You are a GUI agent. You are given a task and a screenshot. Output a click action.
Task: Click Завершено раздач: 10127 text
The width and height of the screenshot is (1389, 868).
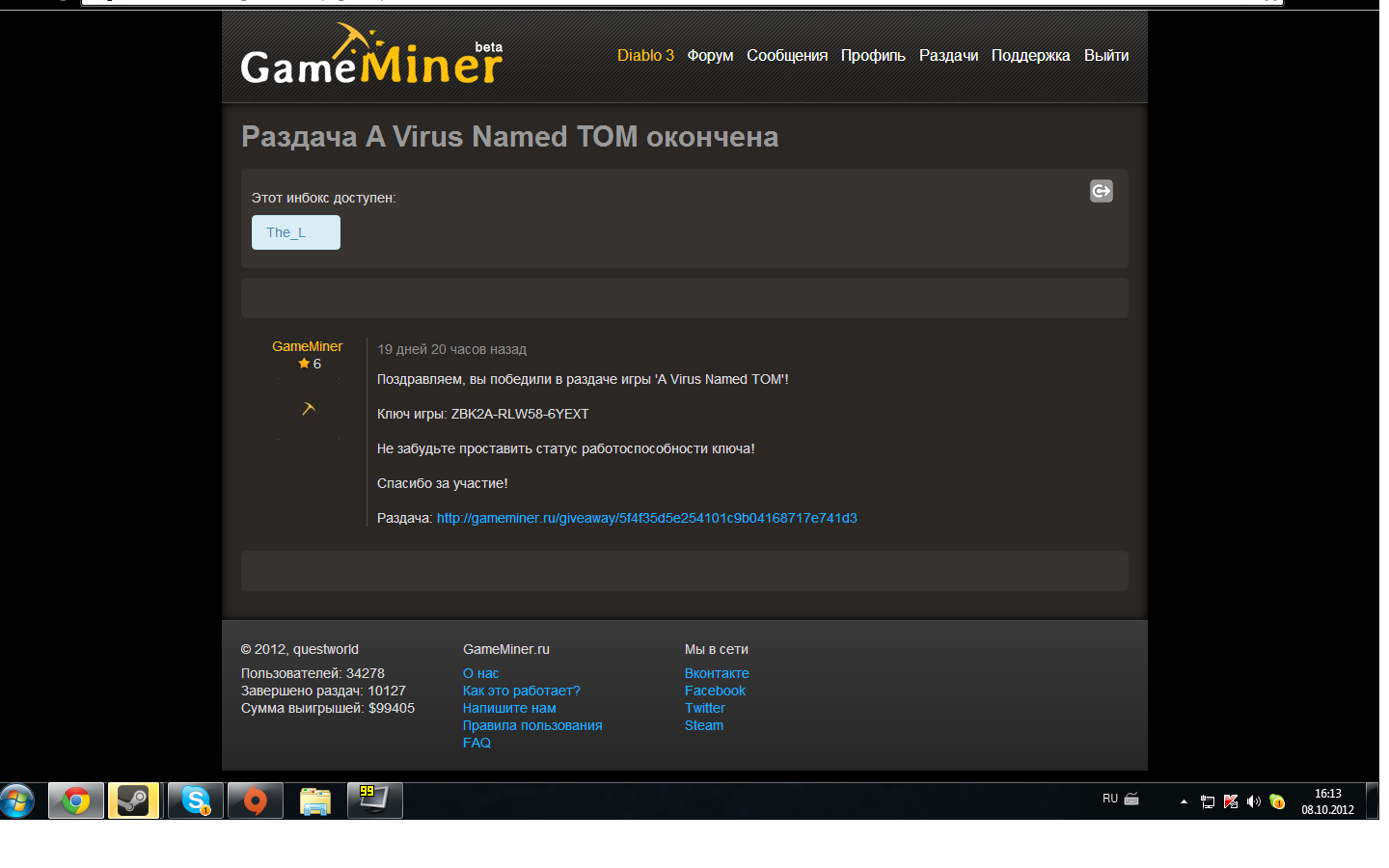[323, 691]
